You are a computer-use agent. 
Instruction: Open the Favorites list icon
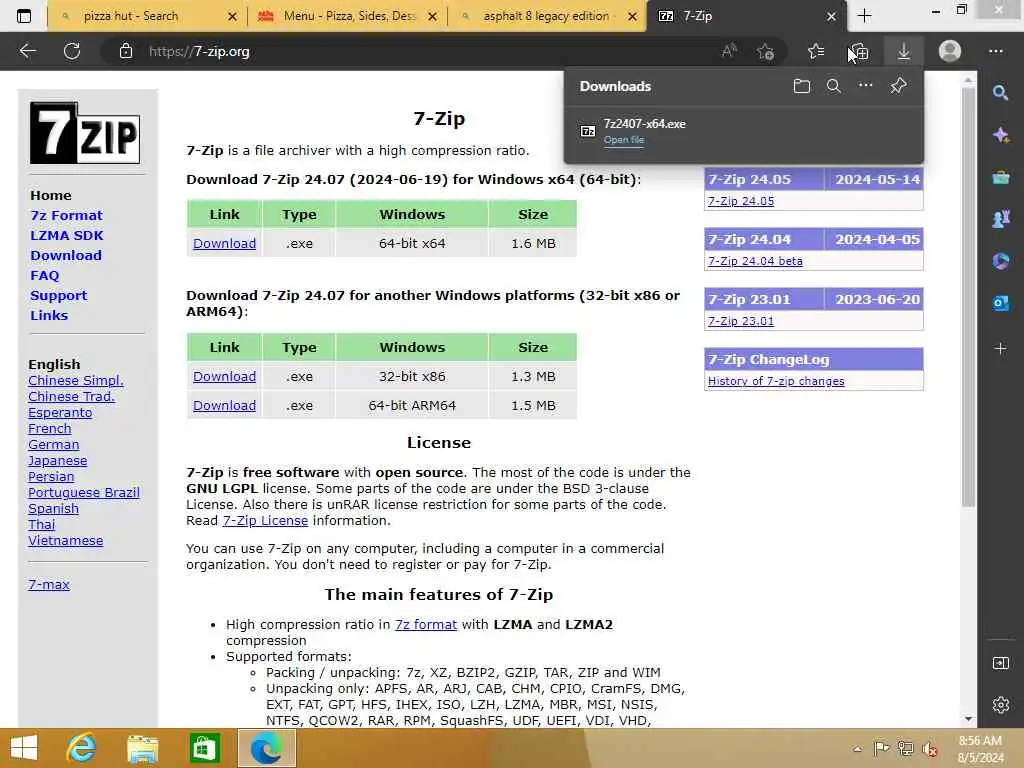816,51
